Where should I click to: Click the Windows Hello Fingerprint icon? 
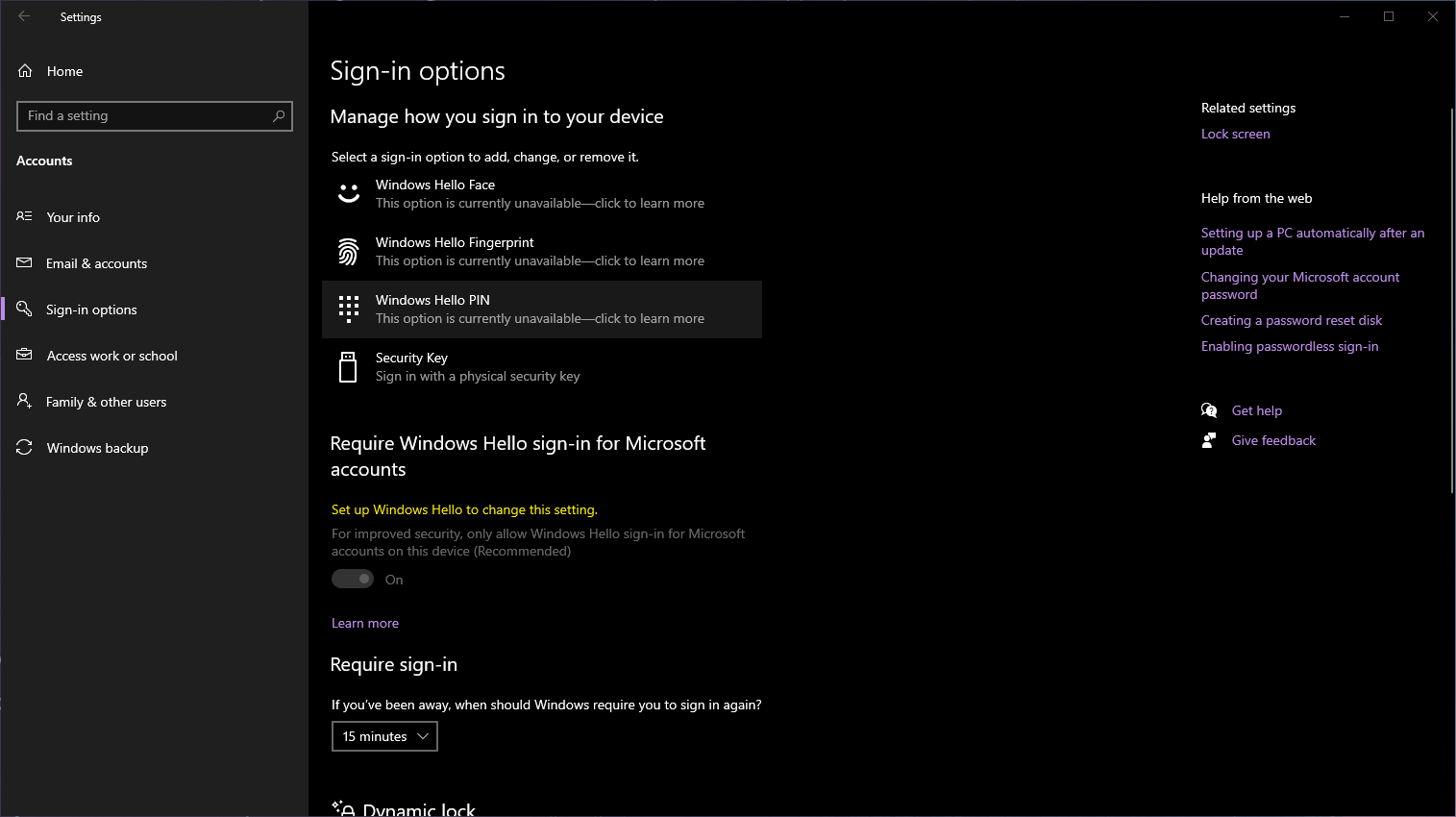[x=349, y=252]
